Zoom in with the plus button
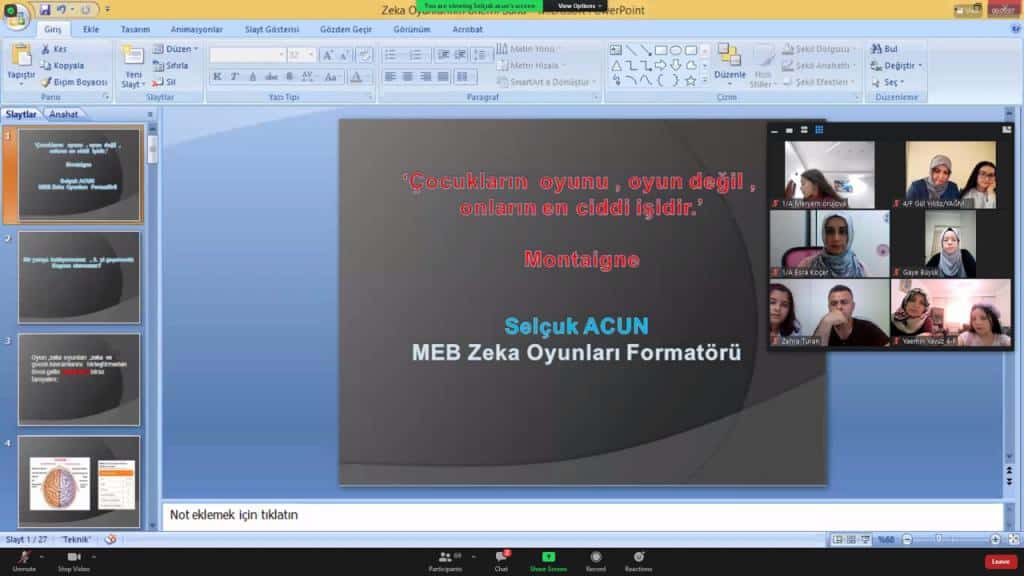 [995, 539]
